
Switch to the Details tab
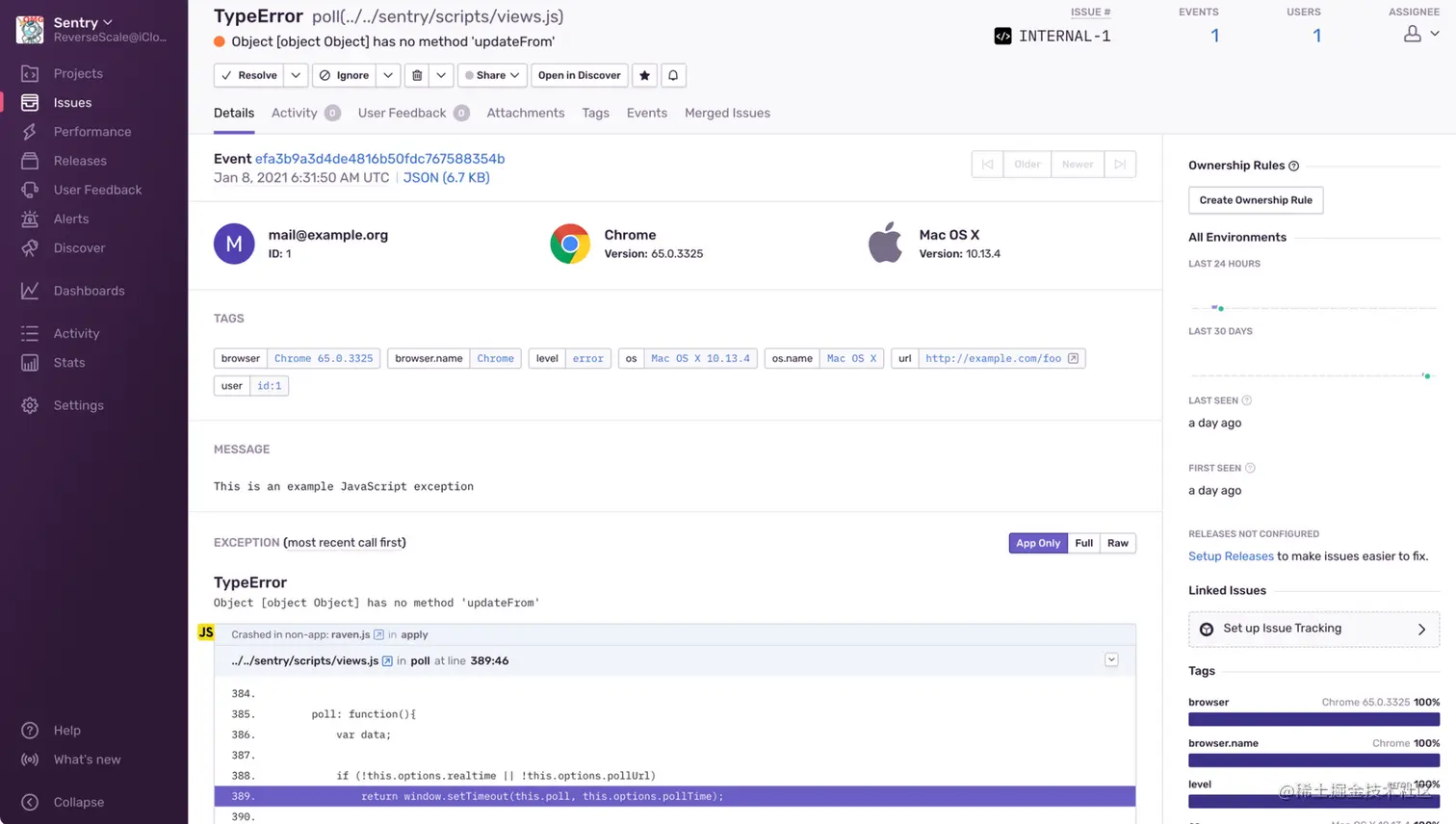coord(234,113)
